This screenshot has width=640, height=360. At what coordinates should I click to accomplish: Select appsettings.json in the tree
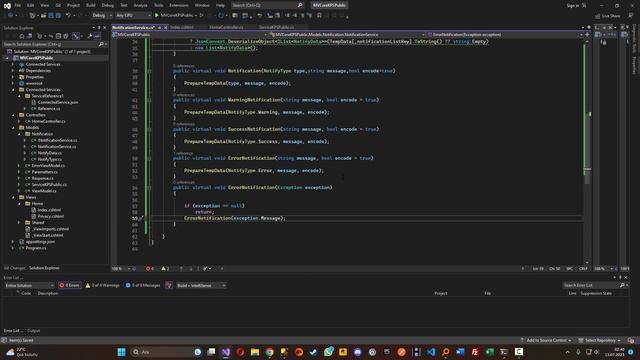click(40, 242)
